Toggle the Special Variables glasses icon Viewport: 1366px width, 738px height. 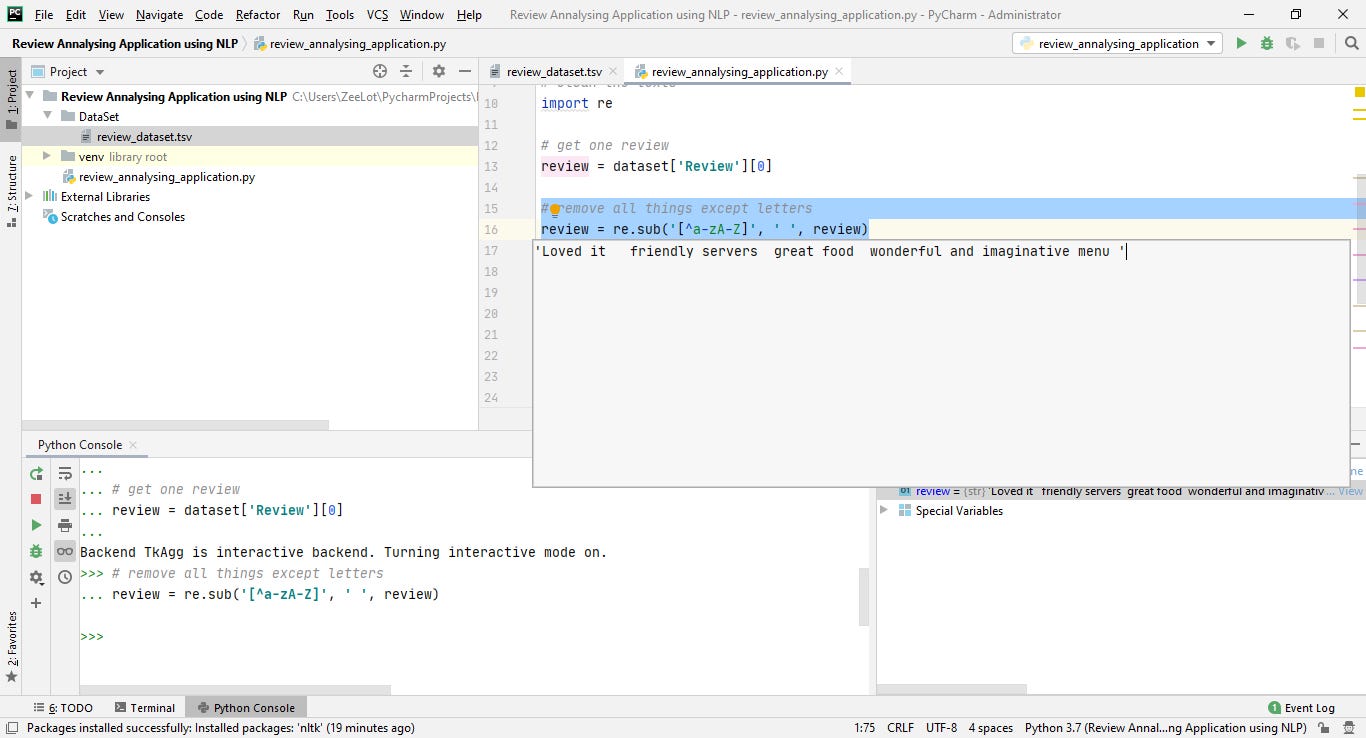tap(64, 551)
